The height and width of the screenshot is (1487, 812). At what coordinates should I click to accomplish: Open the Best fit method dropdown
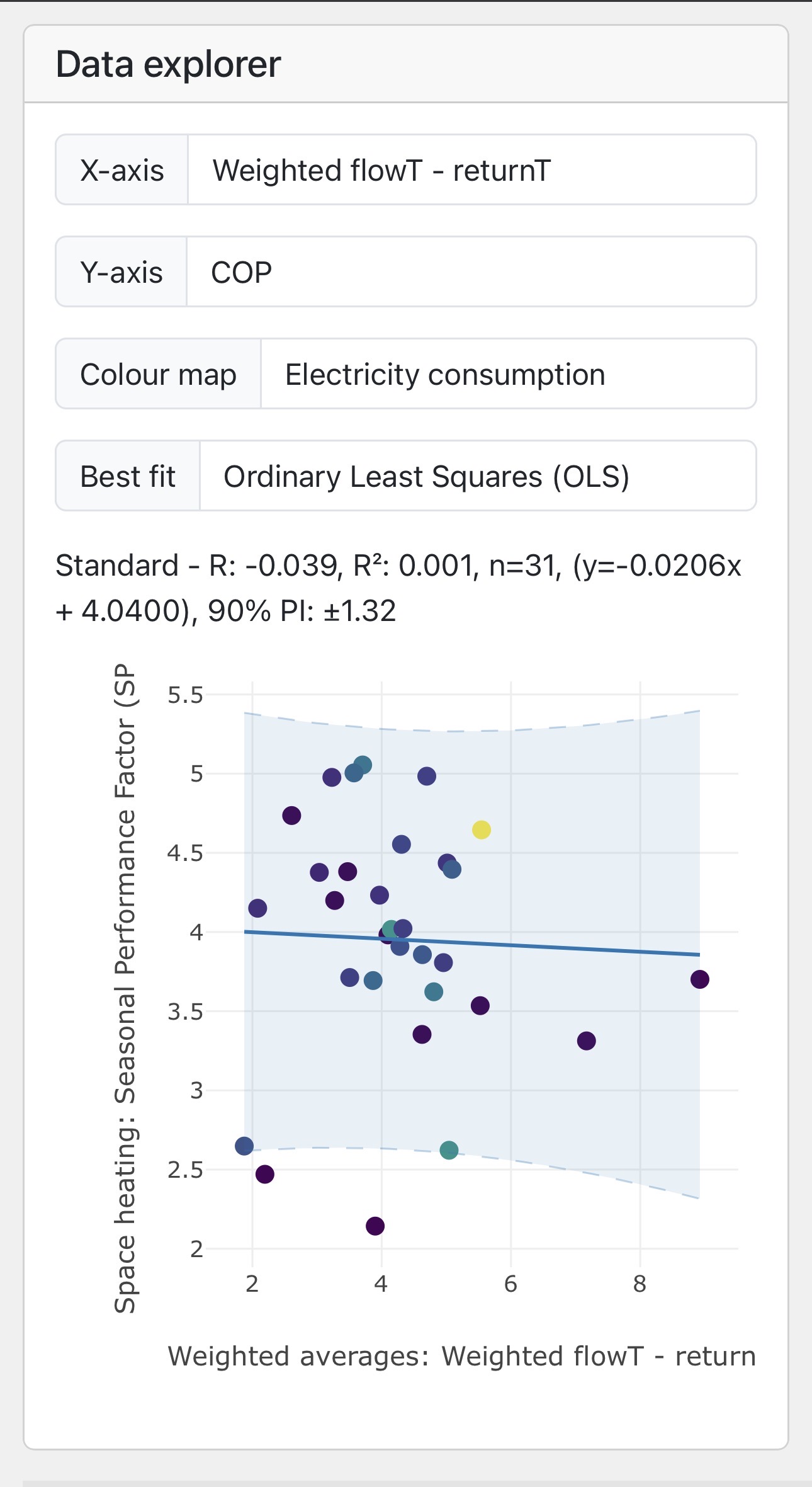477,476
